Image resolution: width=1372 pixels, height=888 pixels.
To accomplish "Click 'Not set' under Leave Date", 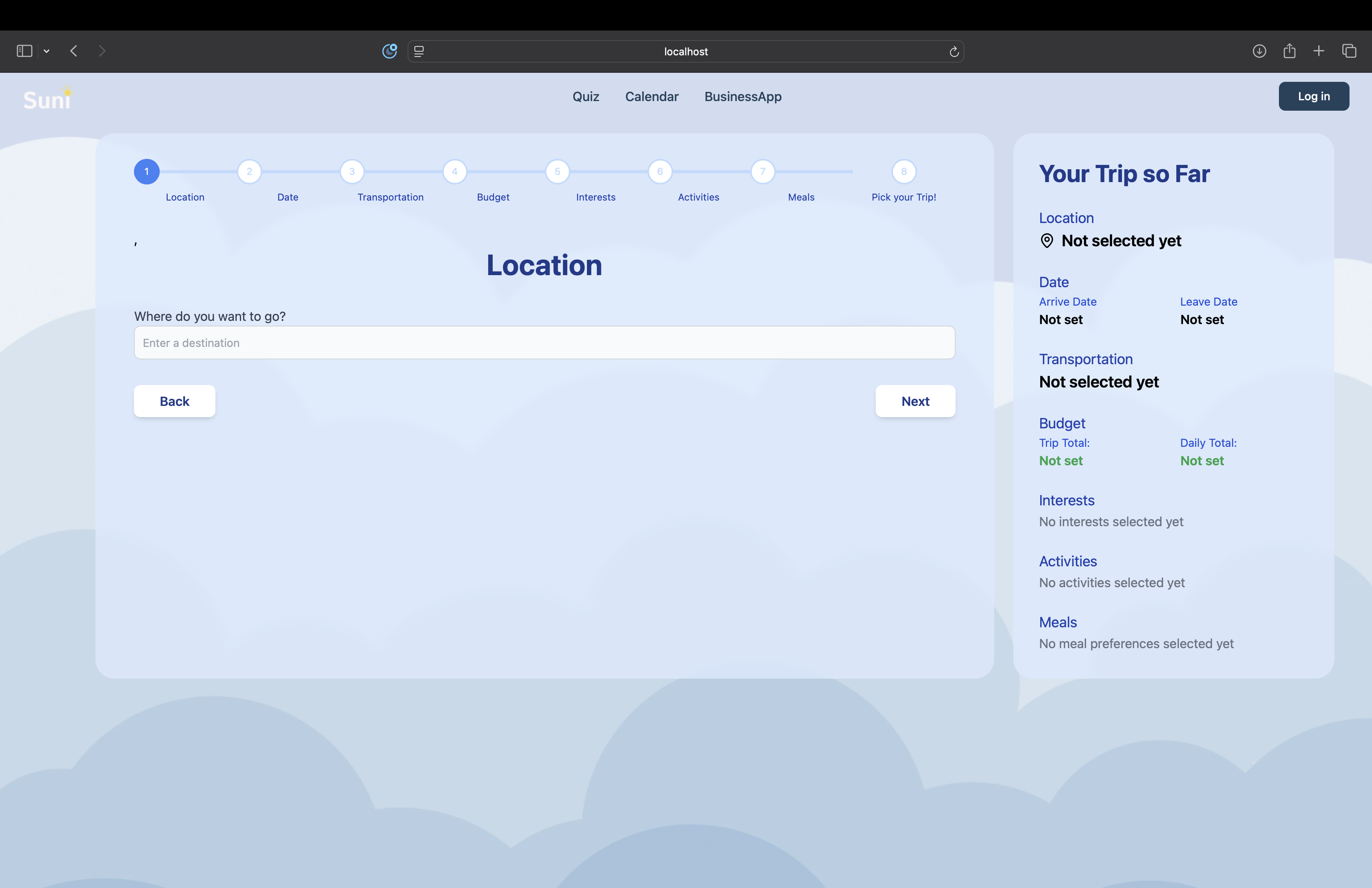I will pos(1202,320).
